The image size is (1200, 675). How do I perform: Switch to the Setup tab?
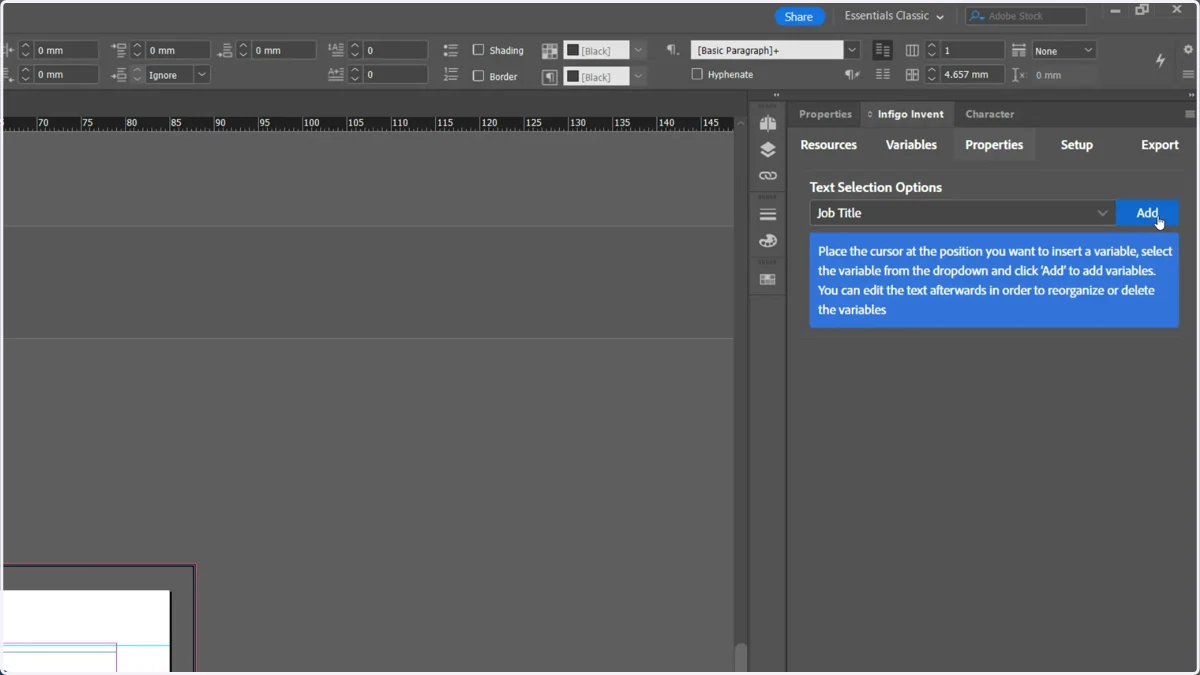click(1077, 145)
